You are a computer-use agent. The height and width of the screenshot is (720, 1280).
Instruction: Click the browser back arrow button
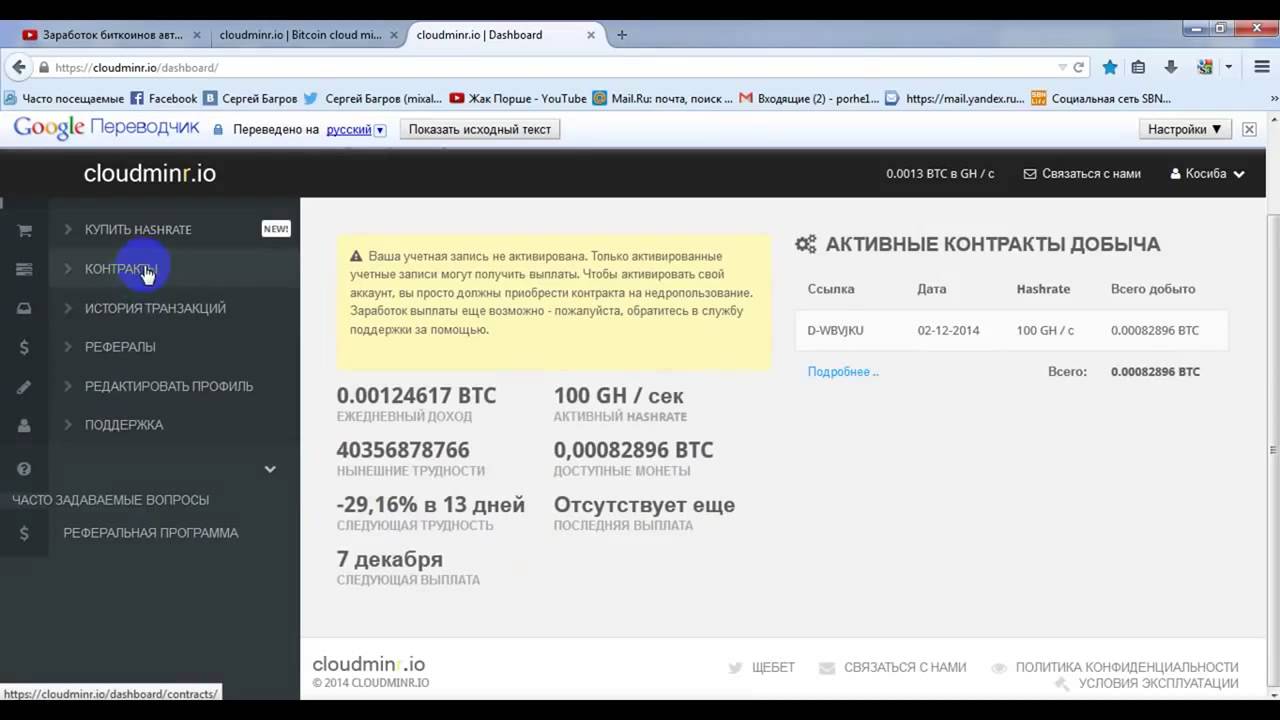[x=18, y=67]
